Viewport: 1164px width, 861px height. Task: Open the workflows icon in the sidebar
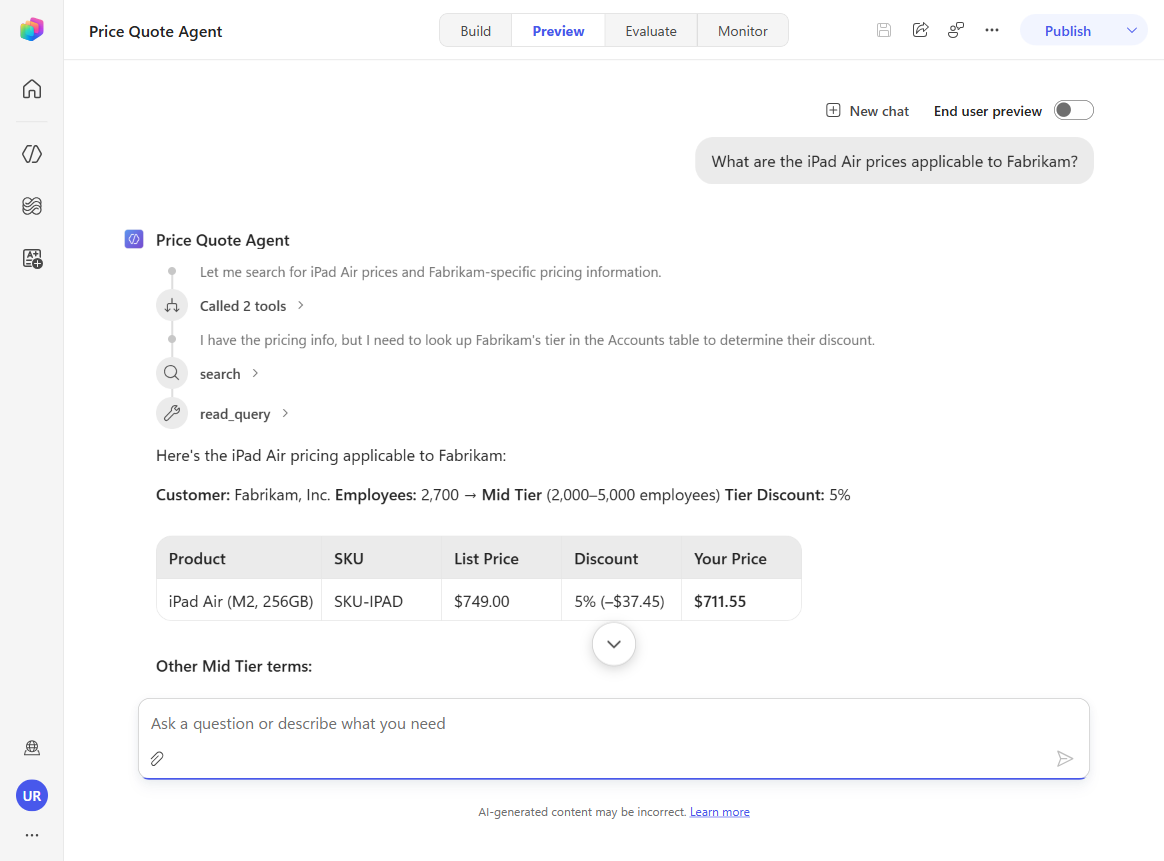coord(32,206)
